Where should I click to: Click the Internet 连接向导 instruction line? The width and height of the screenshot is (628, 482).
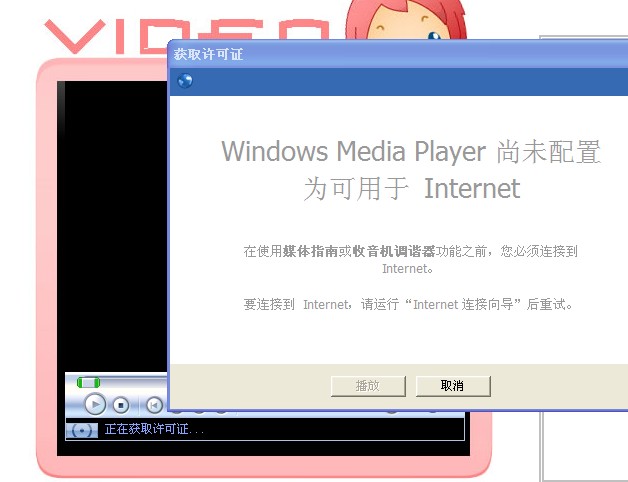tap(408, 305)
